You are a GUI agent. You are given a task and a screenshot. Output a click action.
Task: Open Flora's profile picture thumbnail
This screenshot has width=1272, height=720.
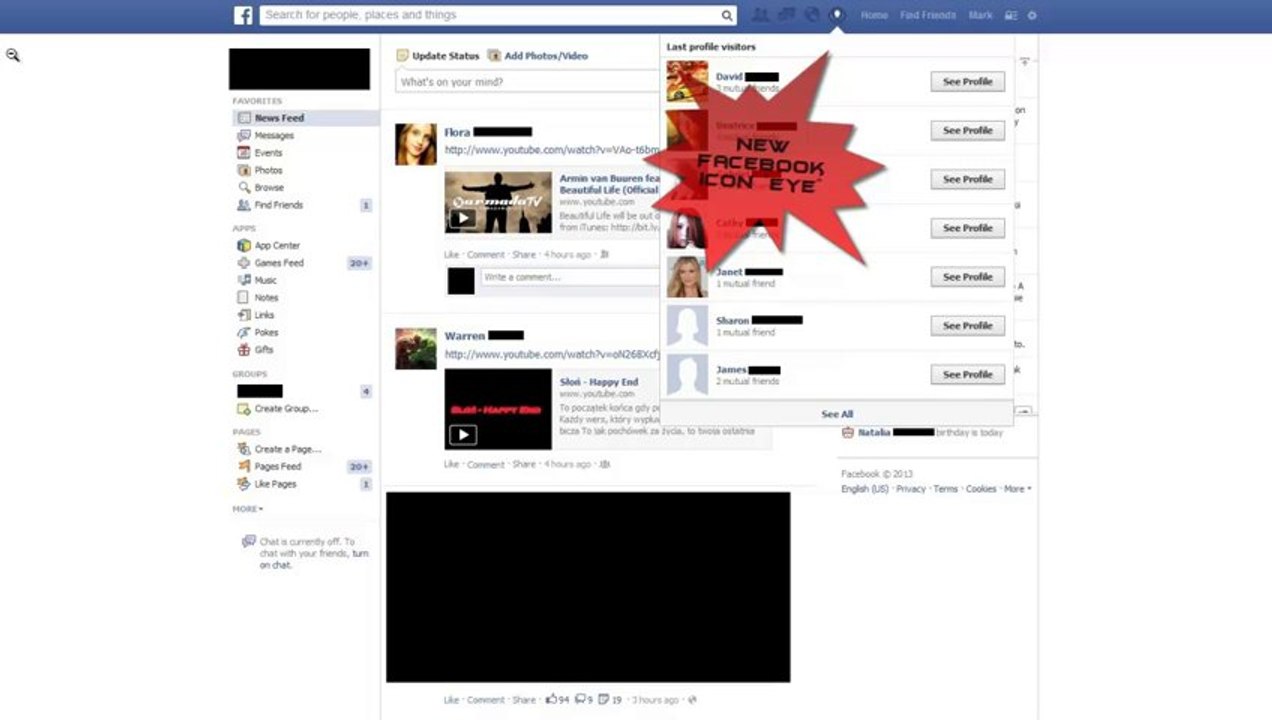pos(416,144)
